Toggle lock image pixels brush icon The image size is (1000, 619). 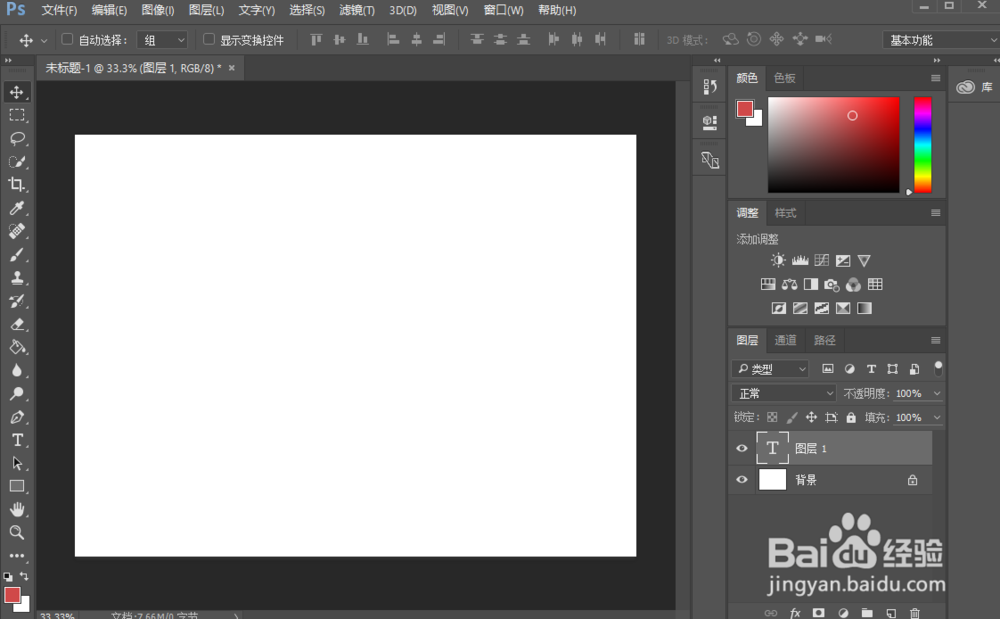point(791,418)
